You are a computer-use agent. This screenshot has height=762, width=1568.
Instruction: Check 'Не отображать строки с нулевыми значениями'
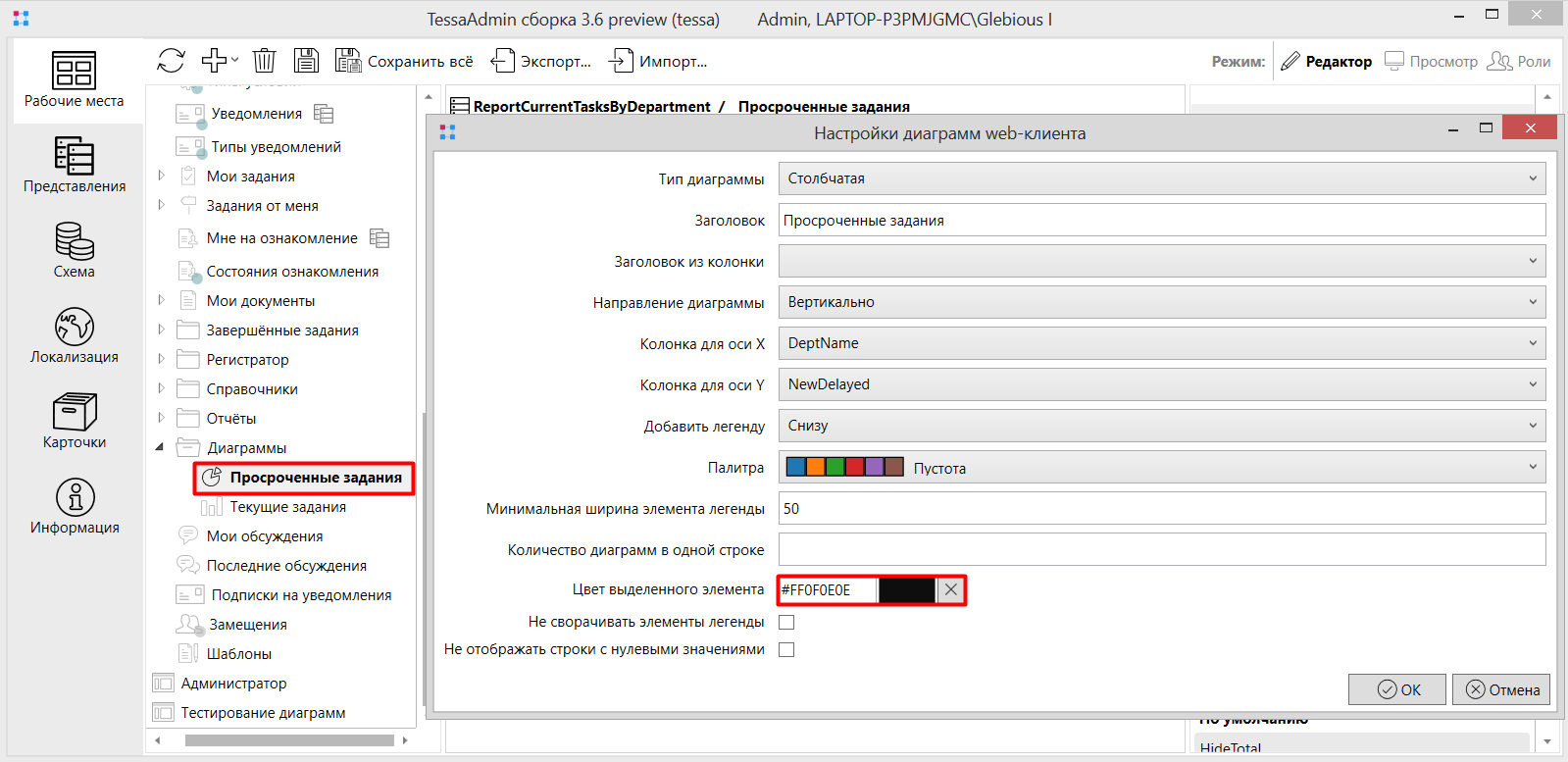pos(786,649)
